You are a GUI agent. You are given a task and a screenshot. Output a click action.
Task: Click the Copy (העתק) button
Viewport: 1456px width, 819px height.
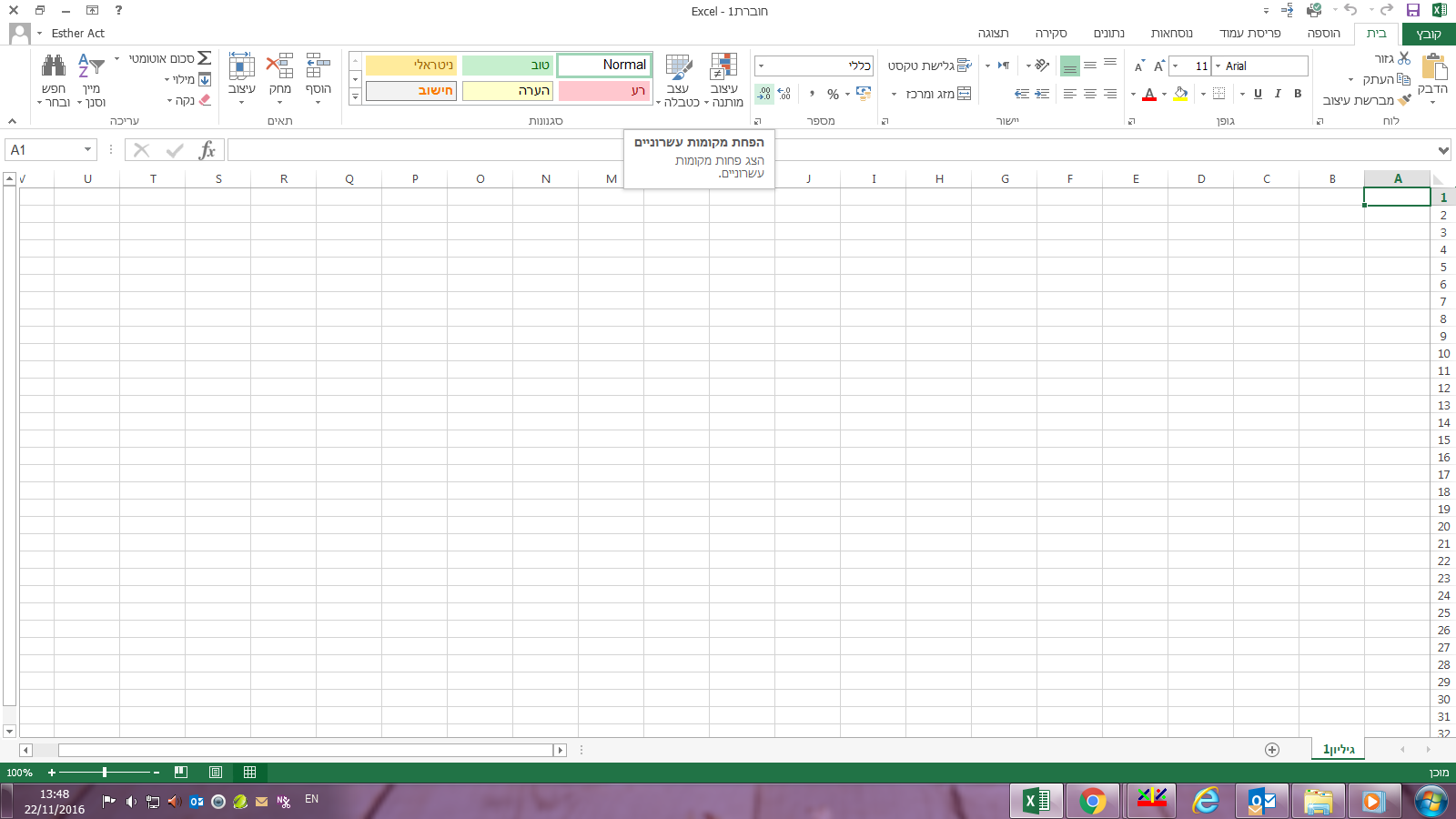point(1386,79)
